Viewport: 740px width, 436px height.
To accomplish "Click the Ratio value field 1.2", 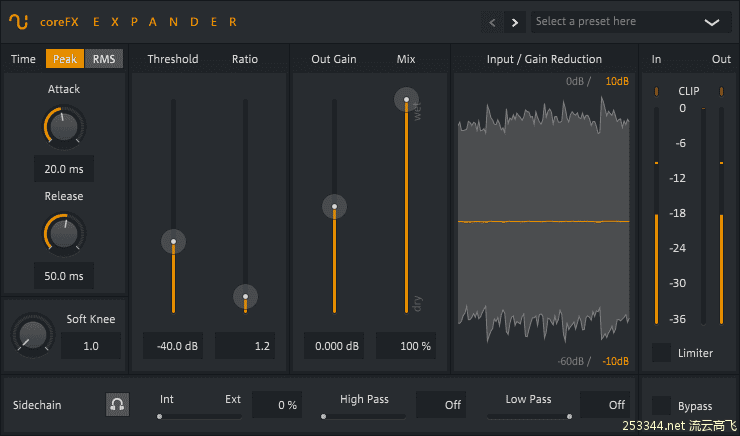I will click(x=245, y=346).
